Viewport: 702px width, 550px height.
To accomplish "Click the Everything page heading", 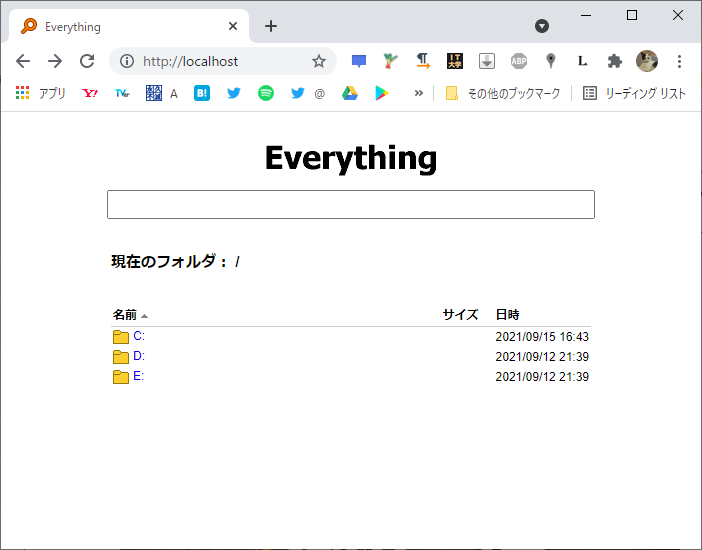I will 351,158.
